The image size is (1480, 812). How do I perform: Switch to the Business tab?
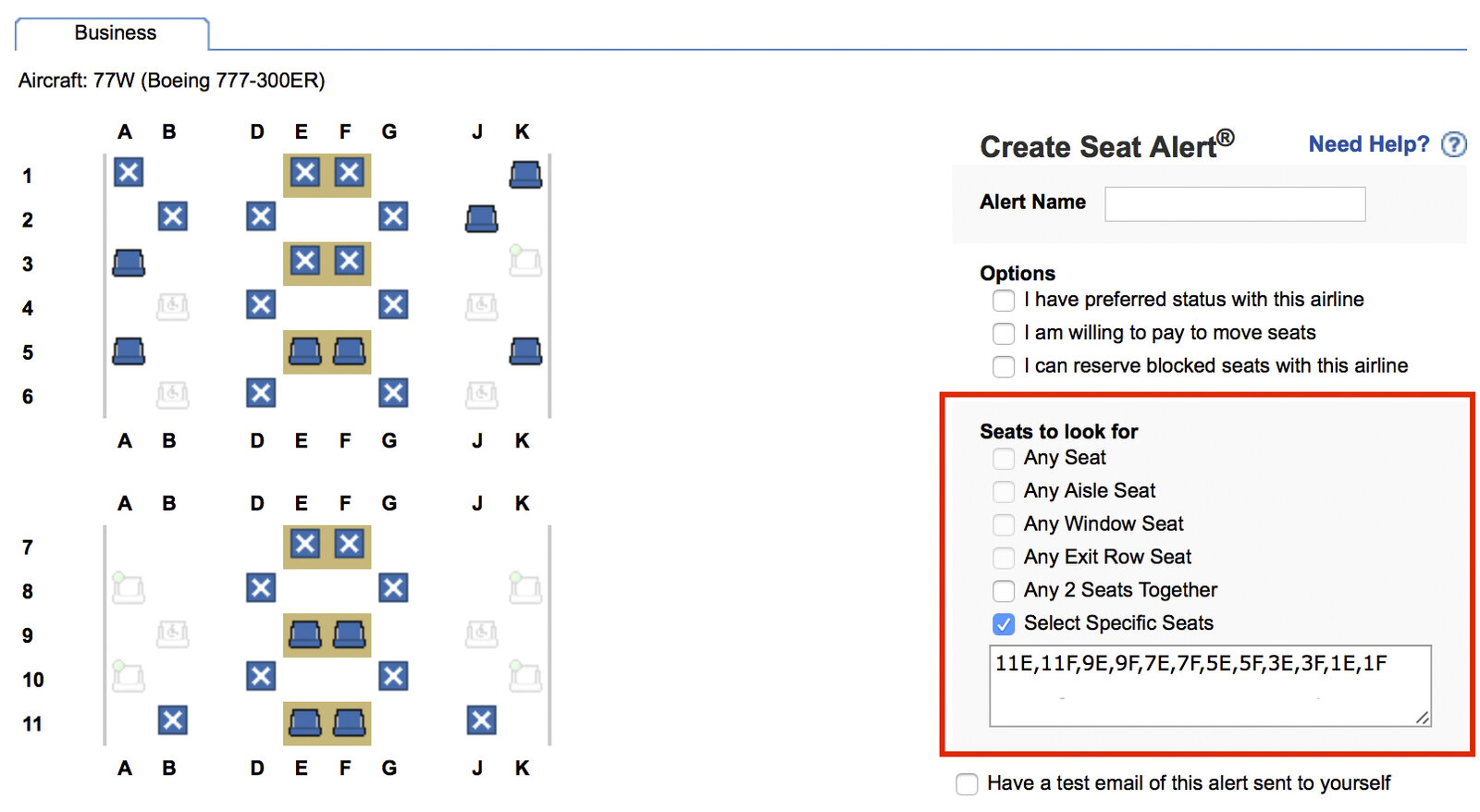(x=115, y=33)
